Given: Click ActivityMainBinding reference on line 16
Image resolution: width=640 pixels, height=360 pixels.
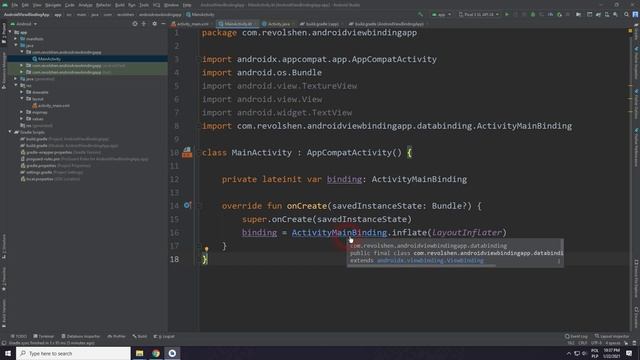Looking at the screenshot, I should click(x=339, y=232).
